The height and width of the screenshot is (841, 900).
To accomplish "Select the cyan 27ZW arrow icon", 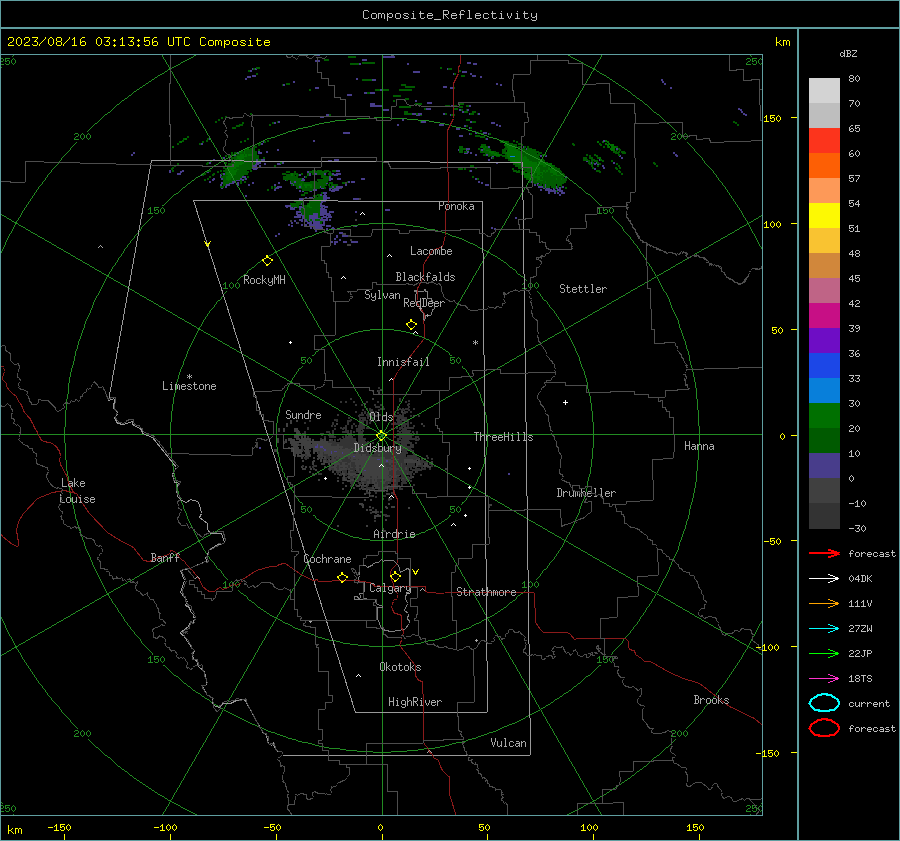I will (824, 629).
